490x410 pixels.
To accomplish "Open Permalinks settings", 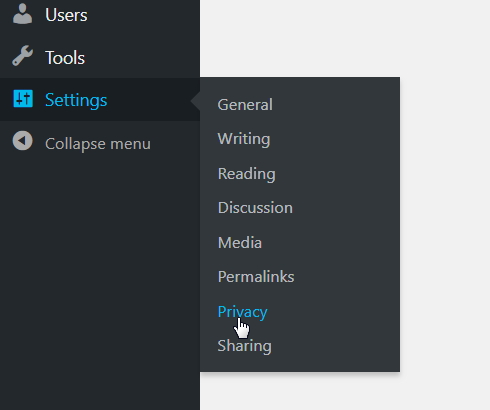I will point(256,277).
